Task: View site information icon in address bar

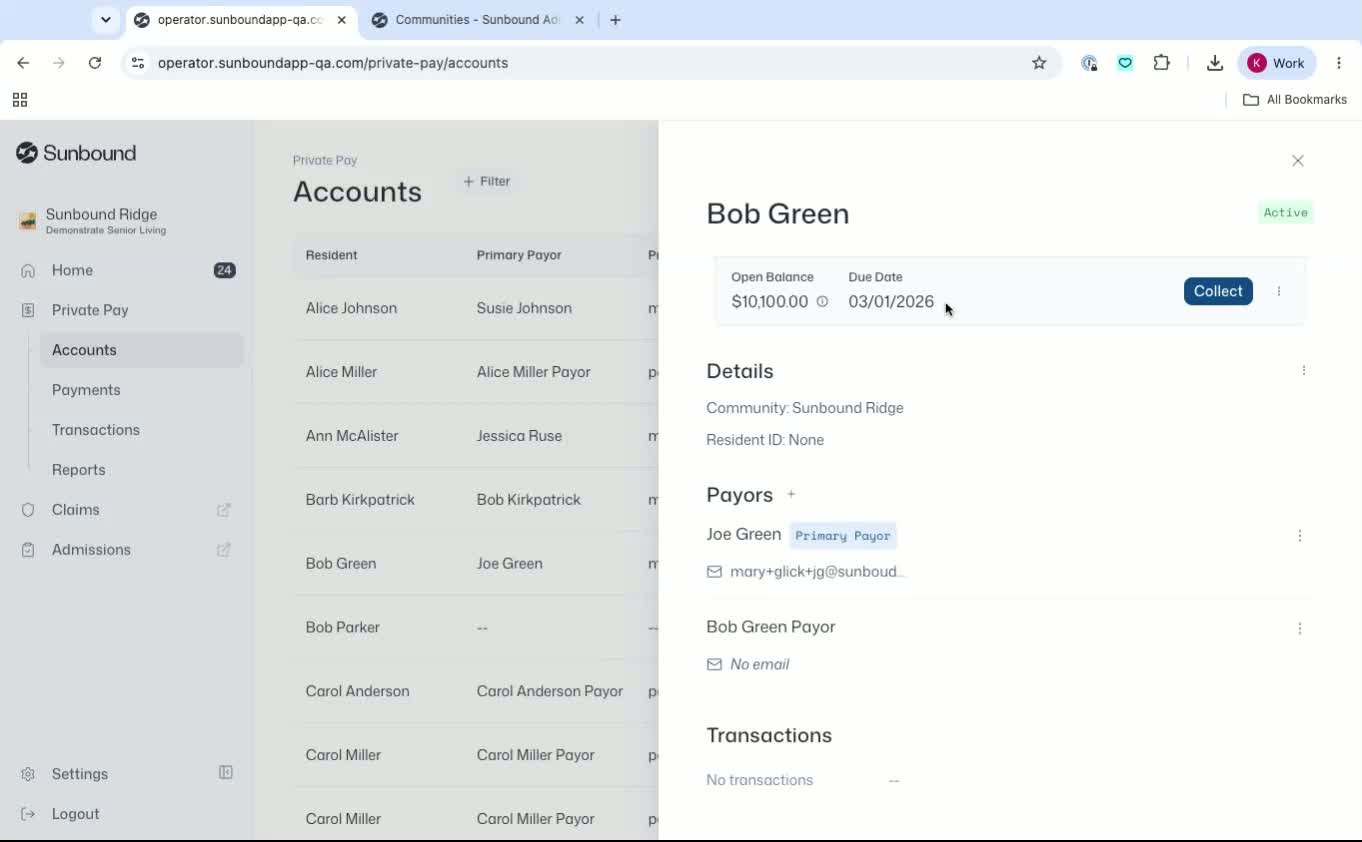Action: point(138,63)
